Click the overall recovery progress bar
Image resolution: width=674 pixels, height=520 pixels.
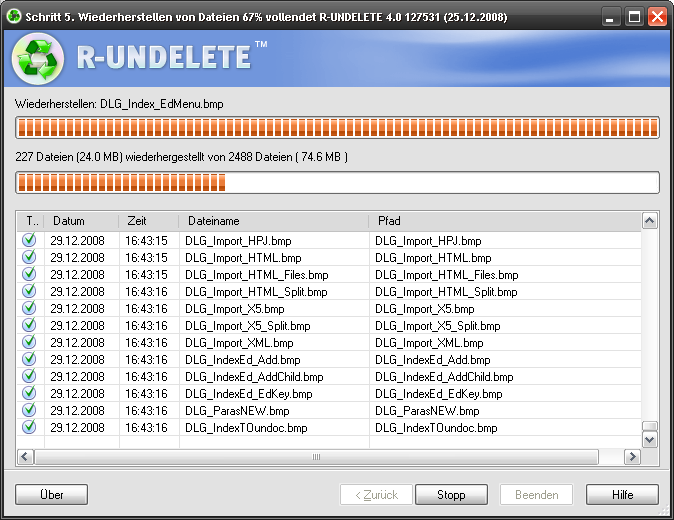click(x=337, y=182)
